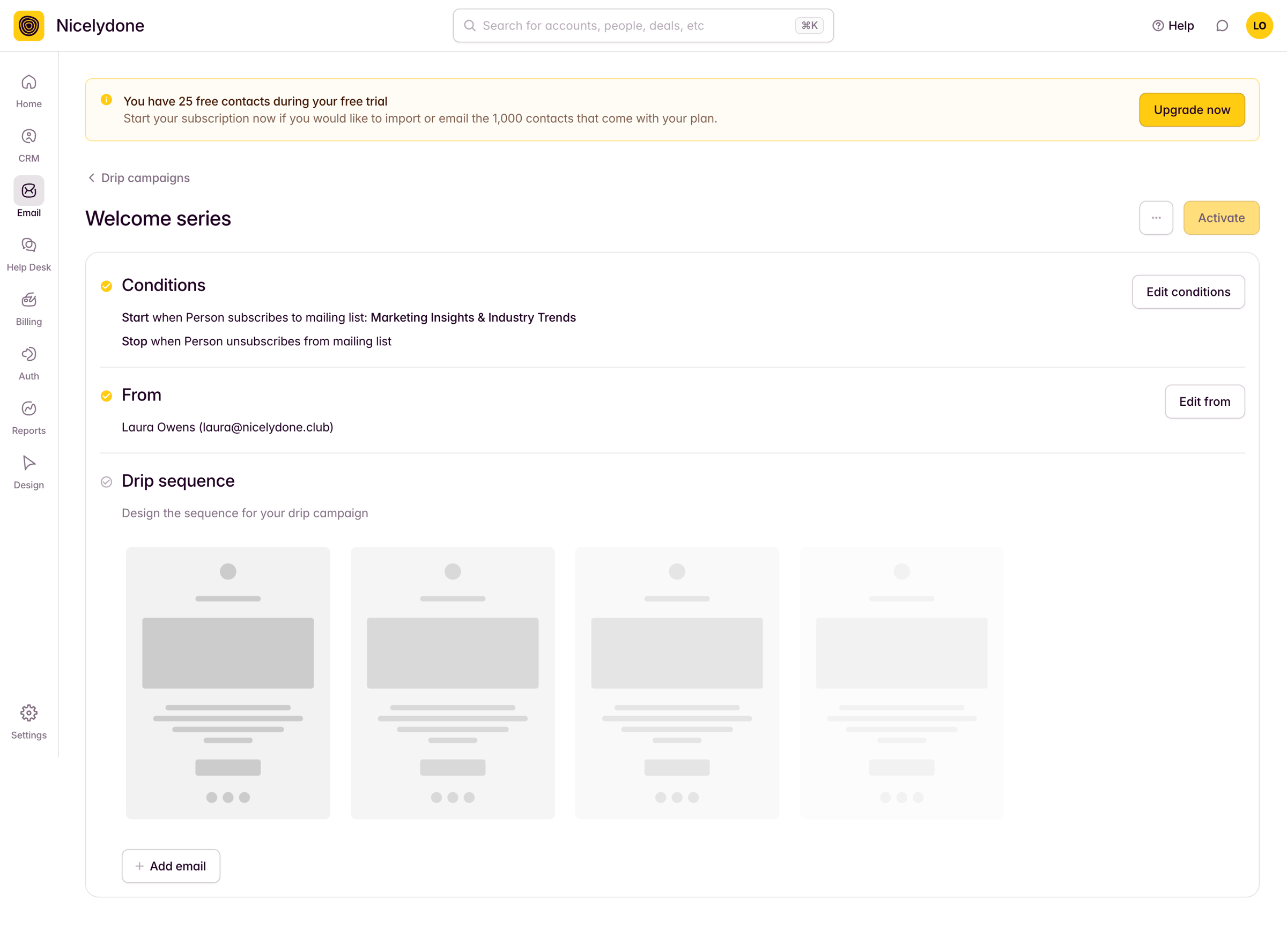1287x952 pixels.
Task: Click 'Stop when Person unsubscribes' line
Action: point(256,341)
